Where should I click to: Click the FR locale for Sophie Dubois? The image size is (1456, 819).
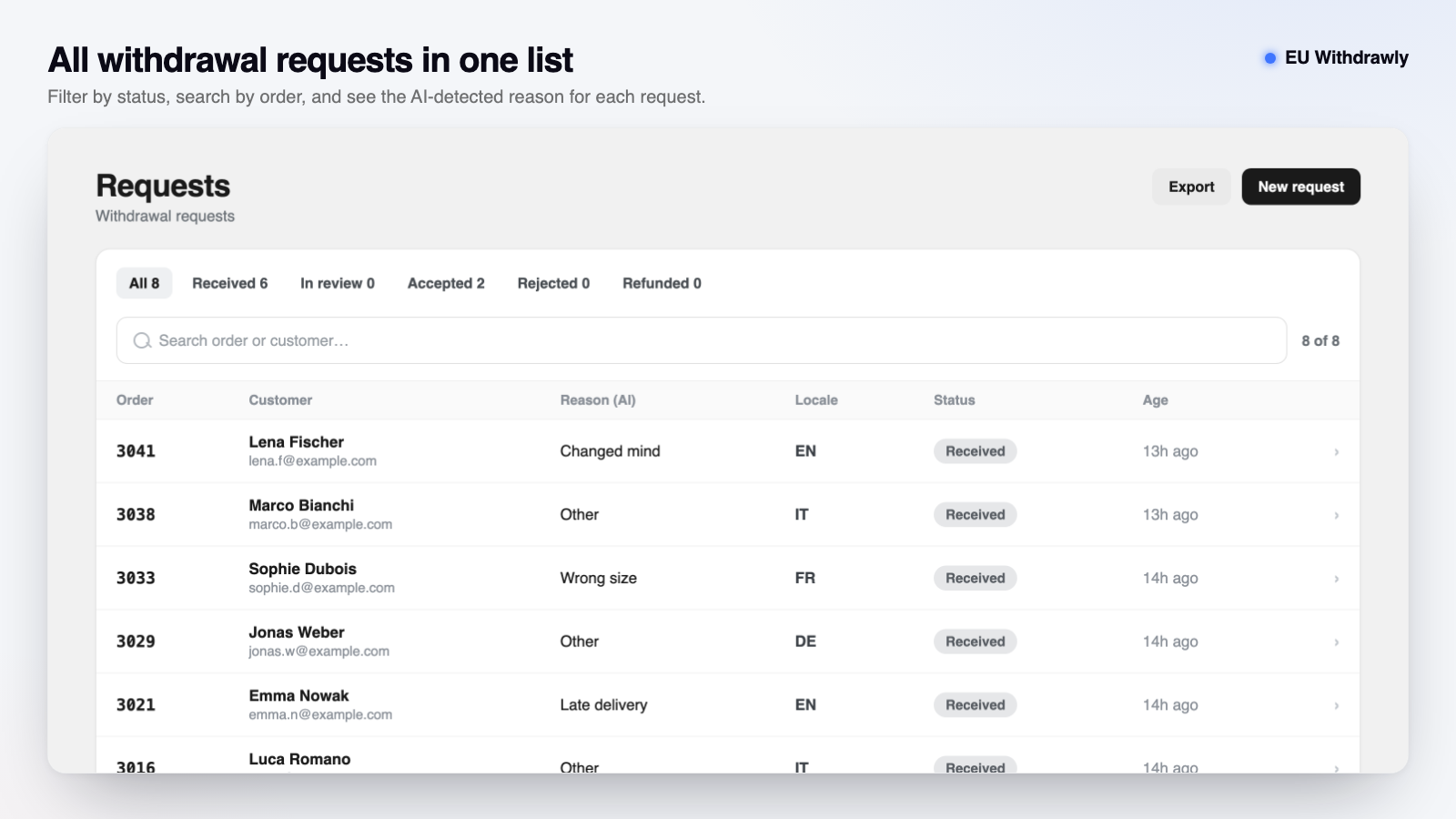pos(804,578)
